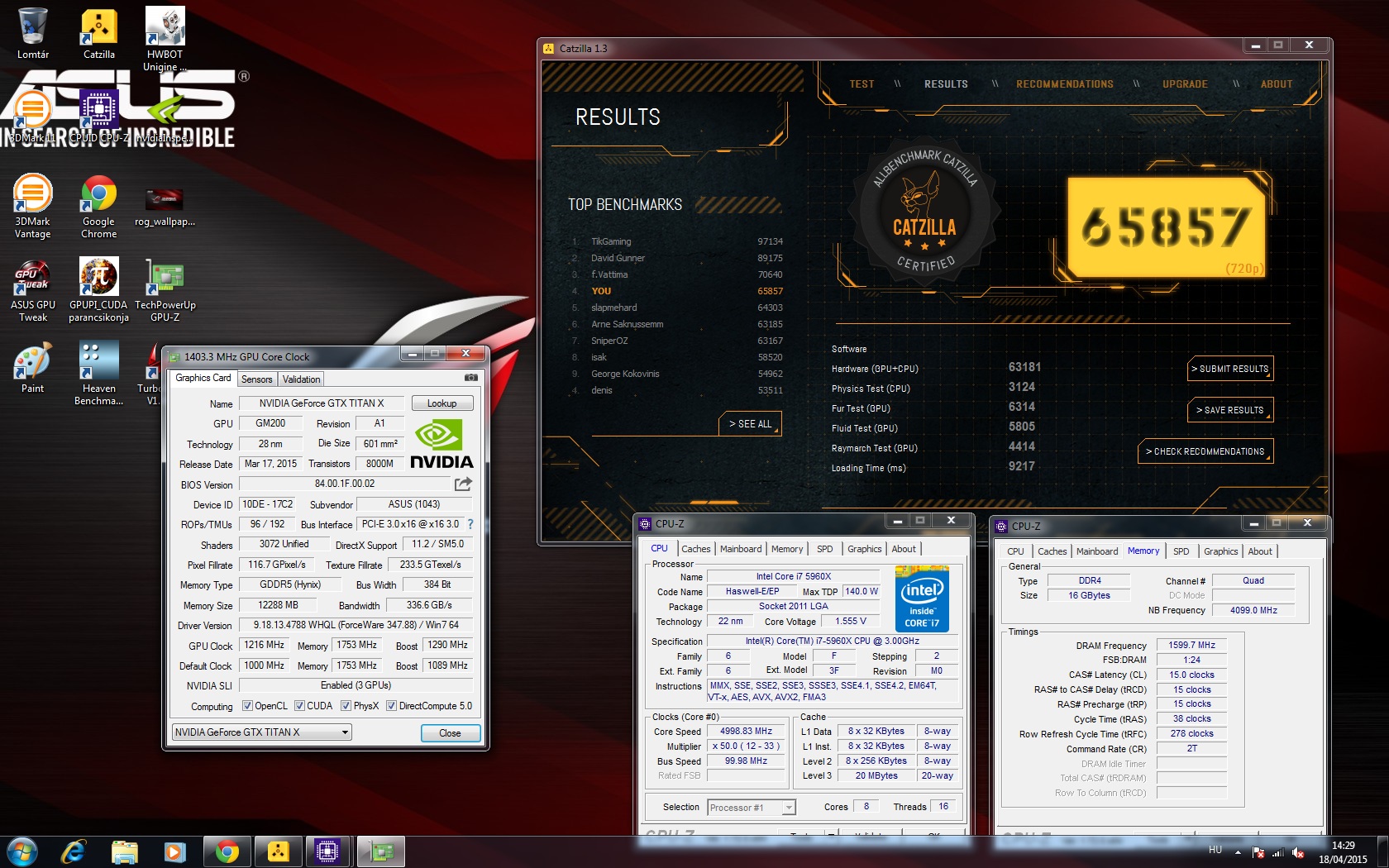The height and width of the screenshot is (868, 1389).
Task: Click SUBMIT RESULTS in Catzilla
Action: coord(1229,369)
